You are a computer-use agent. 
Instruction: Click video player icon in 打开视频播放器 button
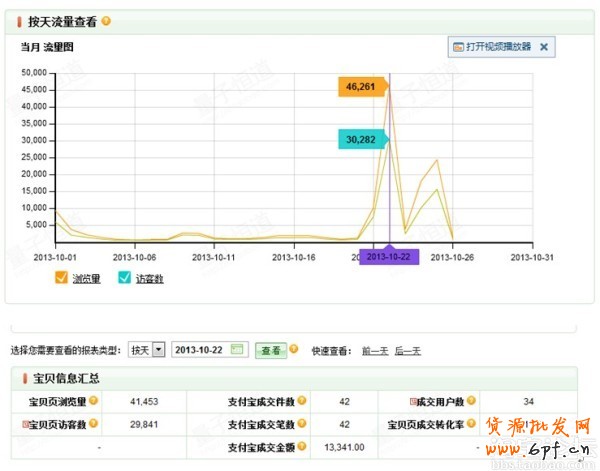[458, 46]
